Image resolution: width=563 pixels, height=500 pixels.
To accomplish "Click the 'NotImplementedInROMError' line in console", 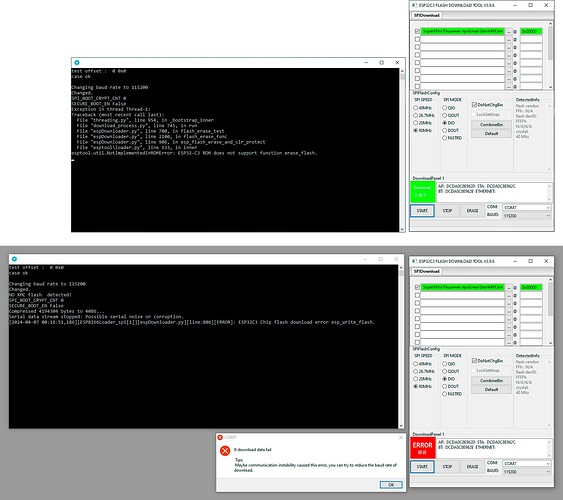I will 194,153.
